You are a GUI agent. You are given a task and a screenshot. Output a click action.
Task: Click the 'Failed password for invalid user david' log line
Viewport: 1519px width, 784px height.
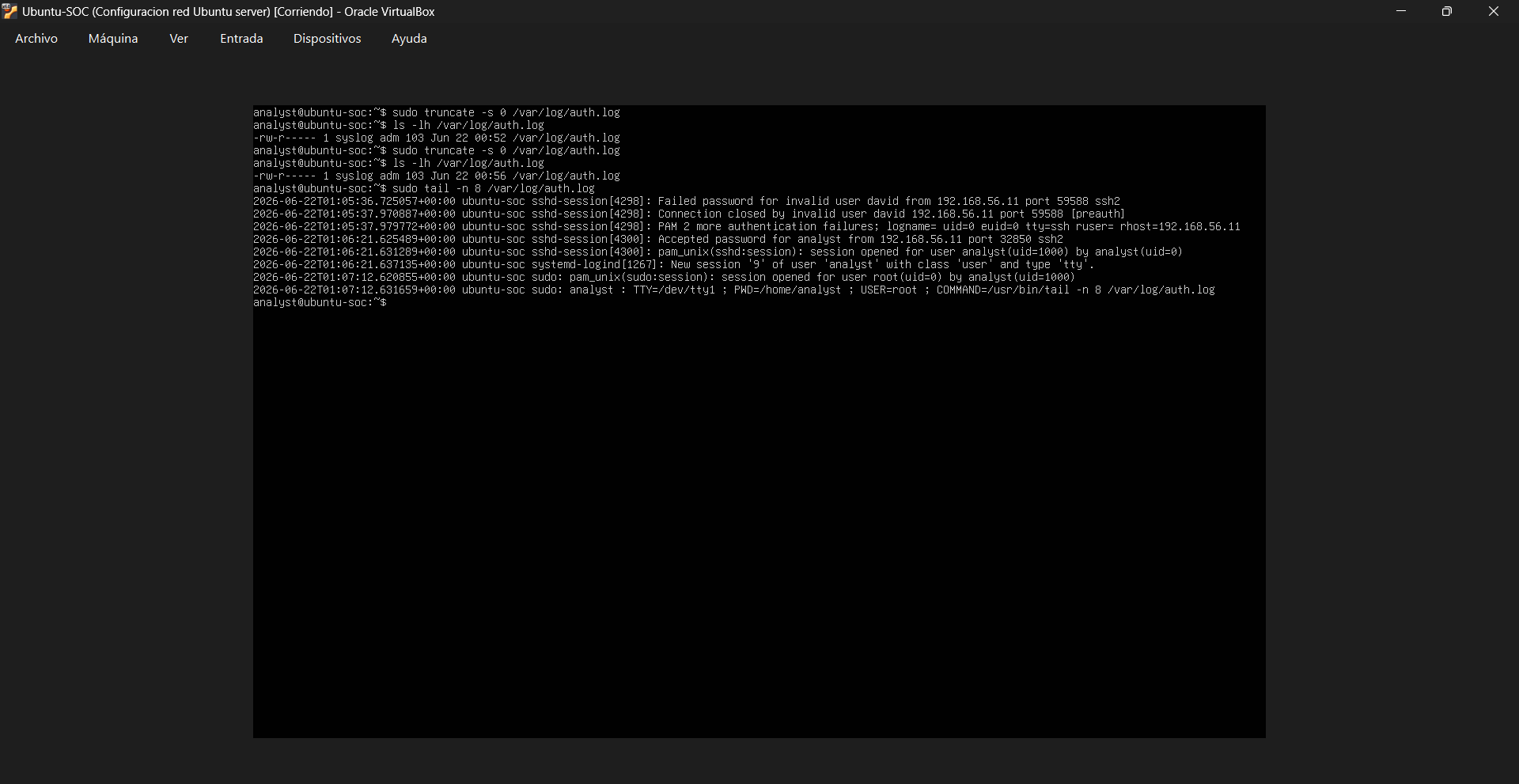687,201
